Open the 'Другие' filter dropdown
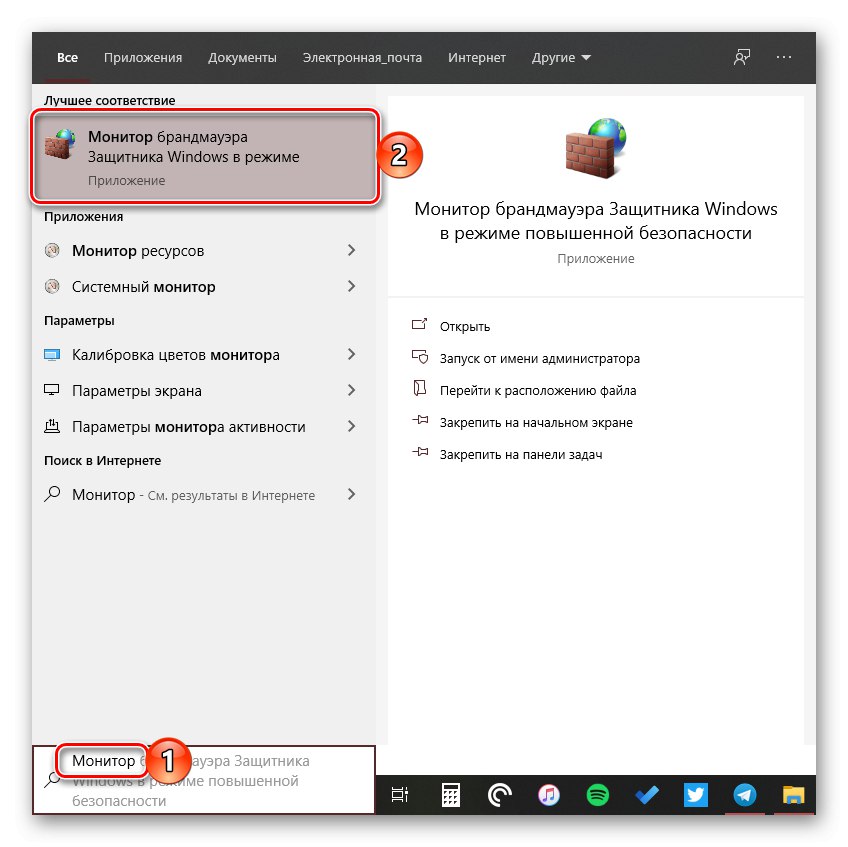This screenshot has height=847, width=848. [561, 57]
